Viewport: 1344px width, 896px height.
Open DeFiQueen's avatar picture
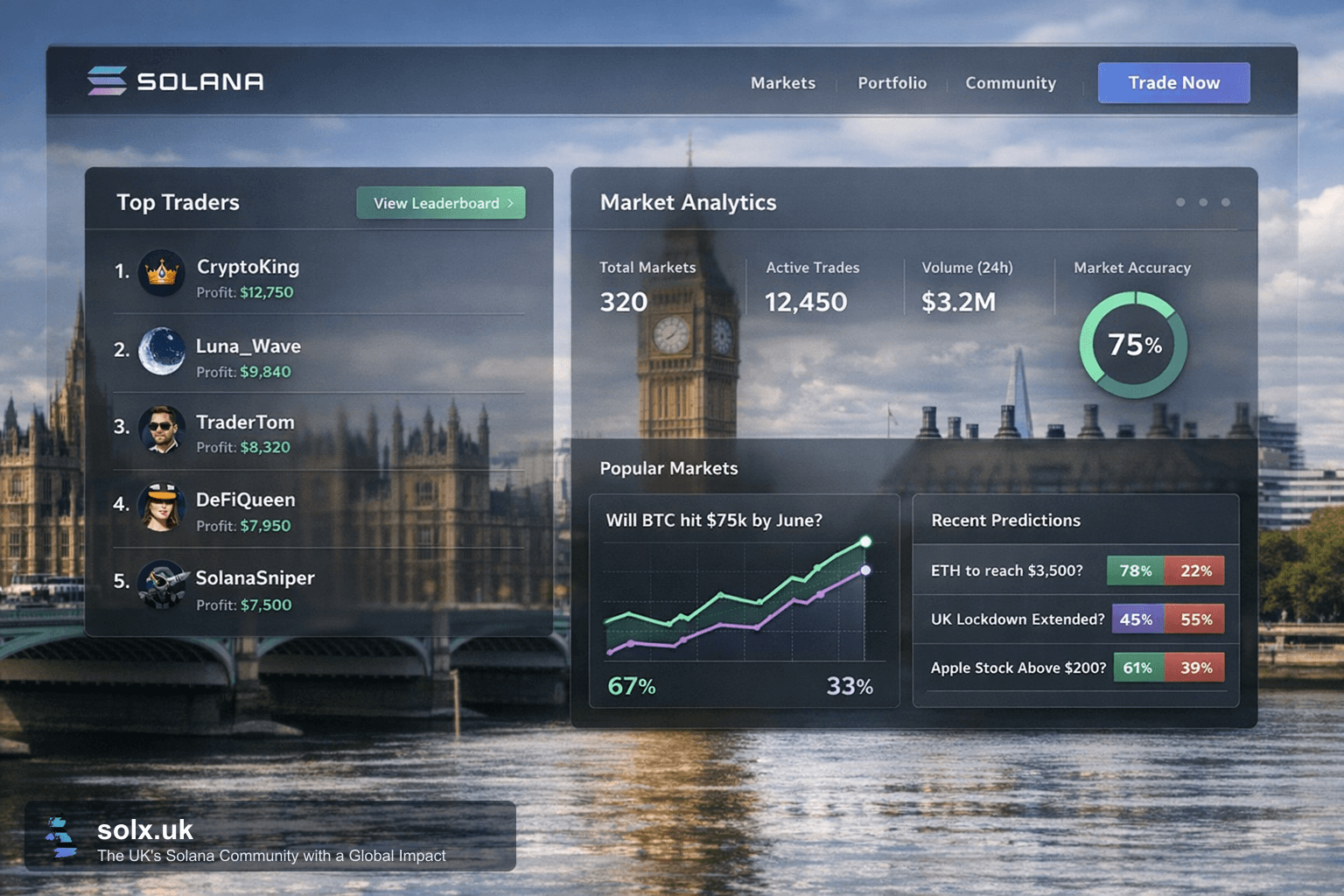162,507
